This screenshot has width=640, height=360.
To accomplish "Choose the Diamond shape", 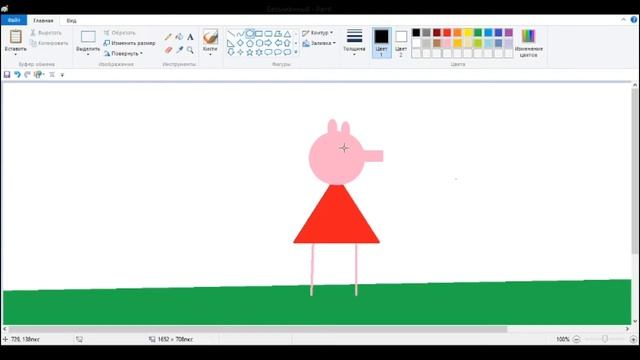I will tap(240, 43).
